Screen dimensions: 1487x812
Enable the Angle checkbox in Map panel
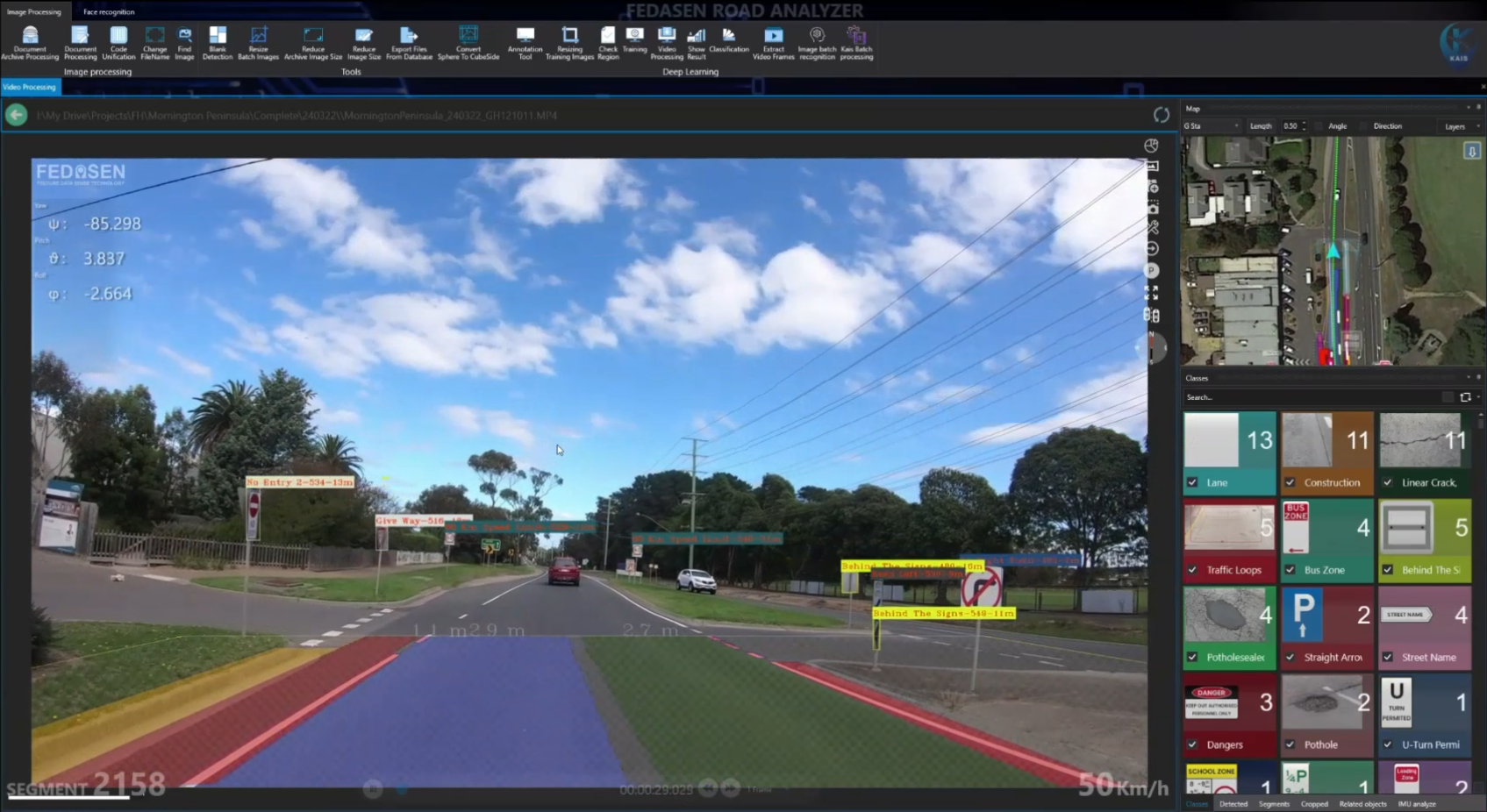coord(1319,126)
